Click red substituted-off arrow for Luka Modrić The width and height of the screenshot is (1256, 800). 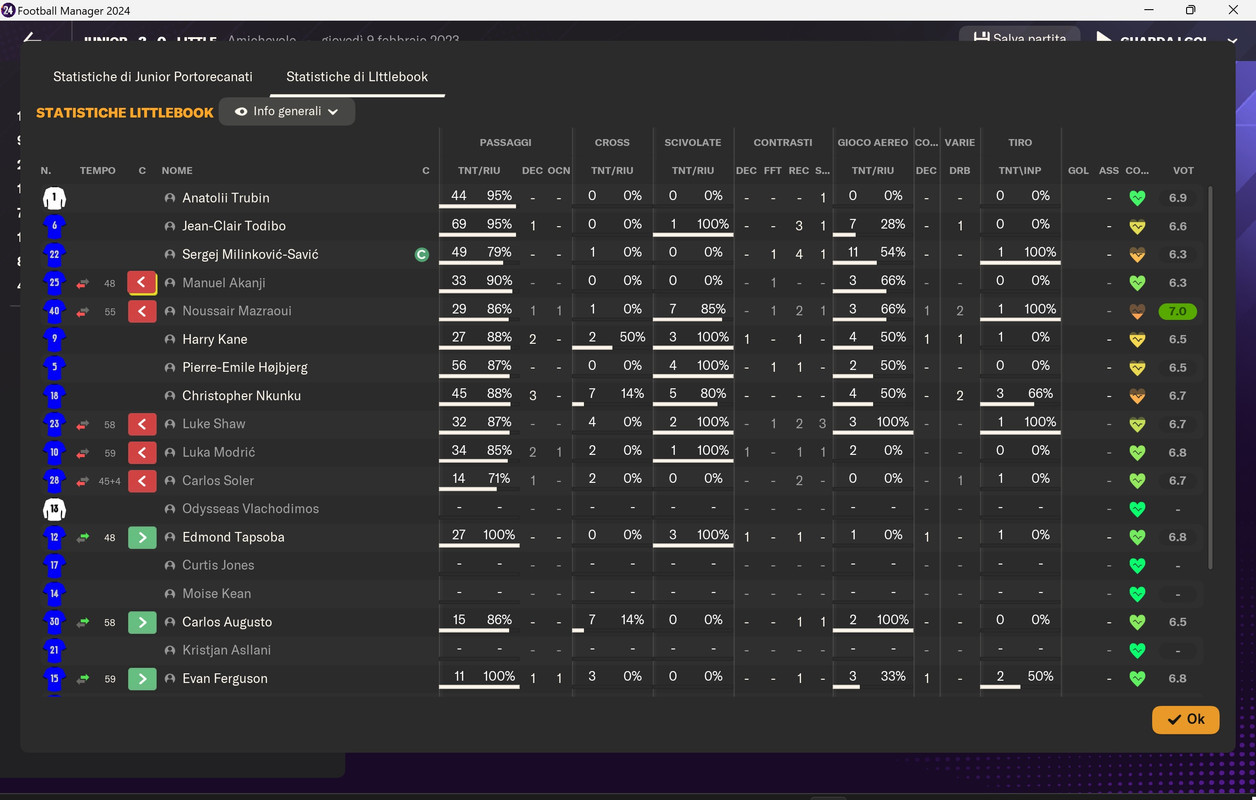pos(142,452)
